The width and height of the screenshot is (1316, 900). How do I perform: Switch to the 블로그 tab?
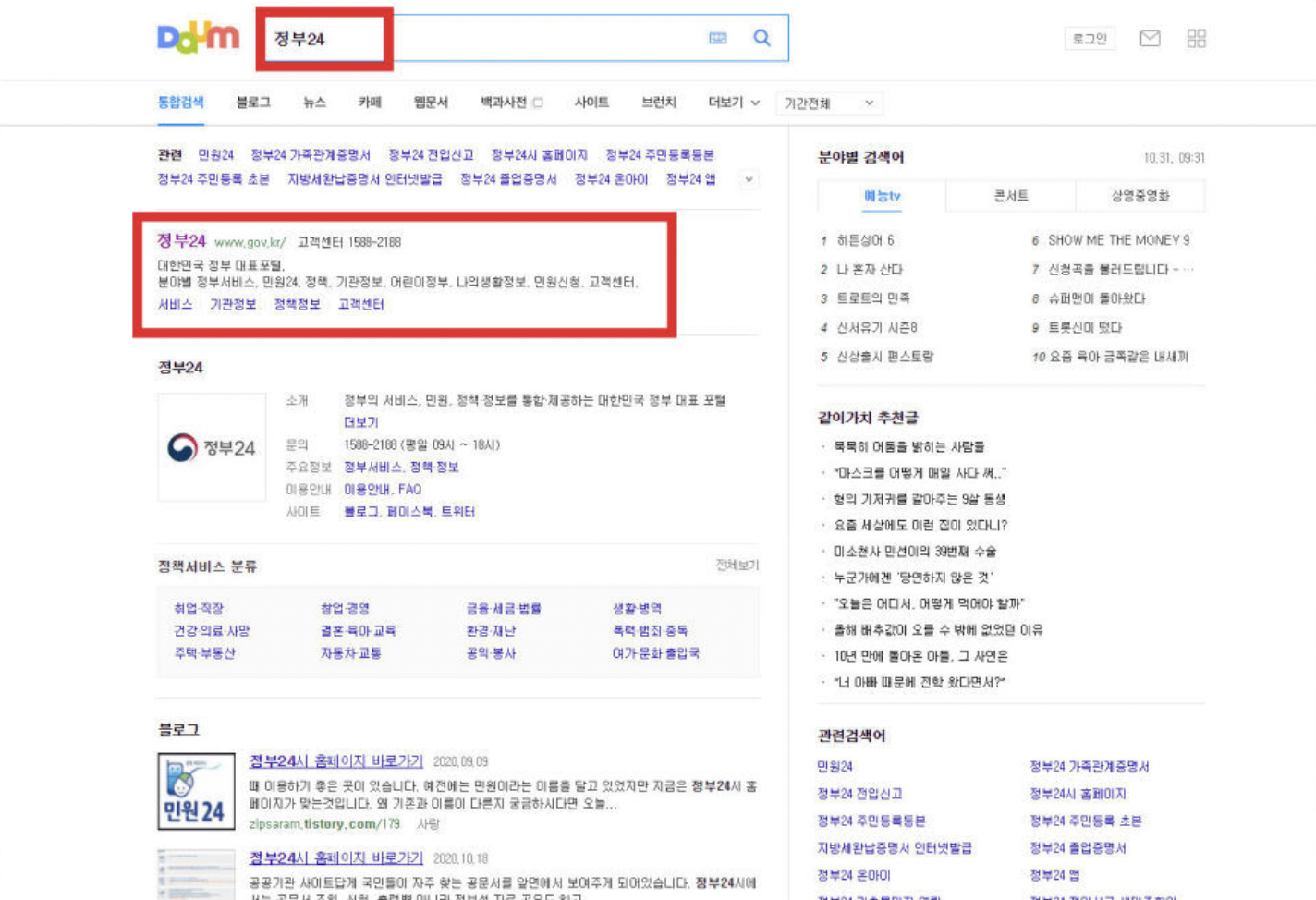click(x=253, y=103)
